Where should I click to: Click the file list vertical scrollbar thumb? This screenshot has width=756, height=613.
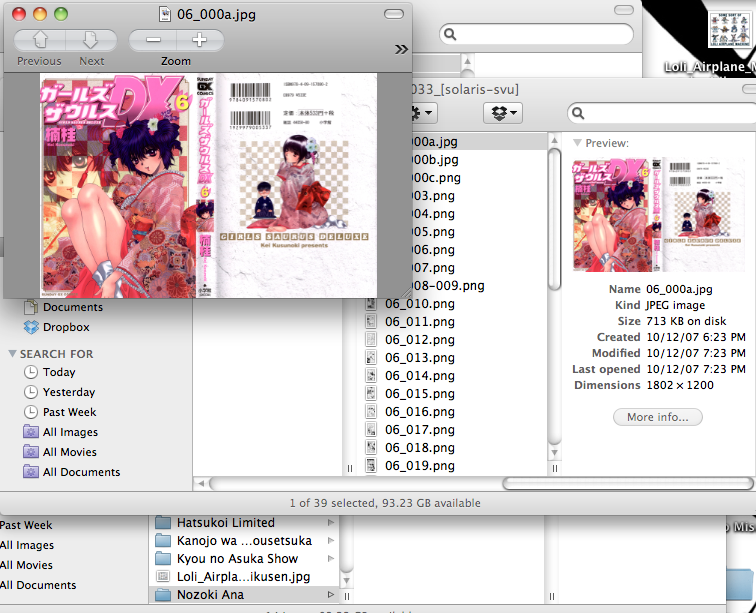[554, 219]
